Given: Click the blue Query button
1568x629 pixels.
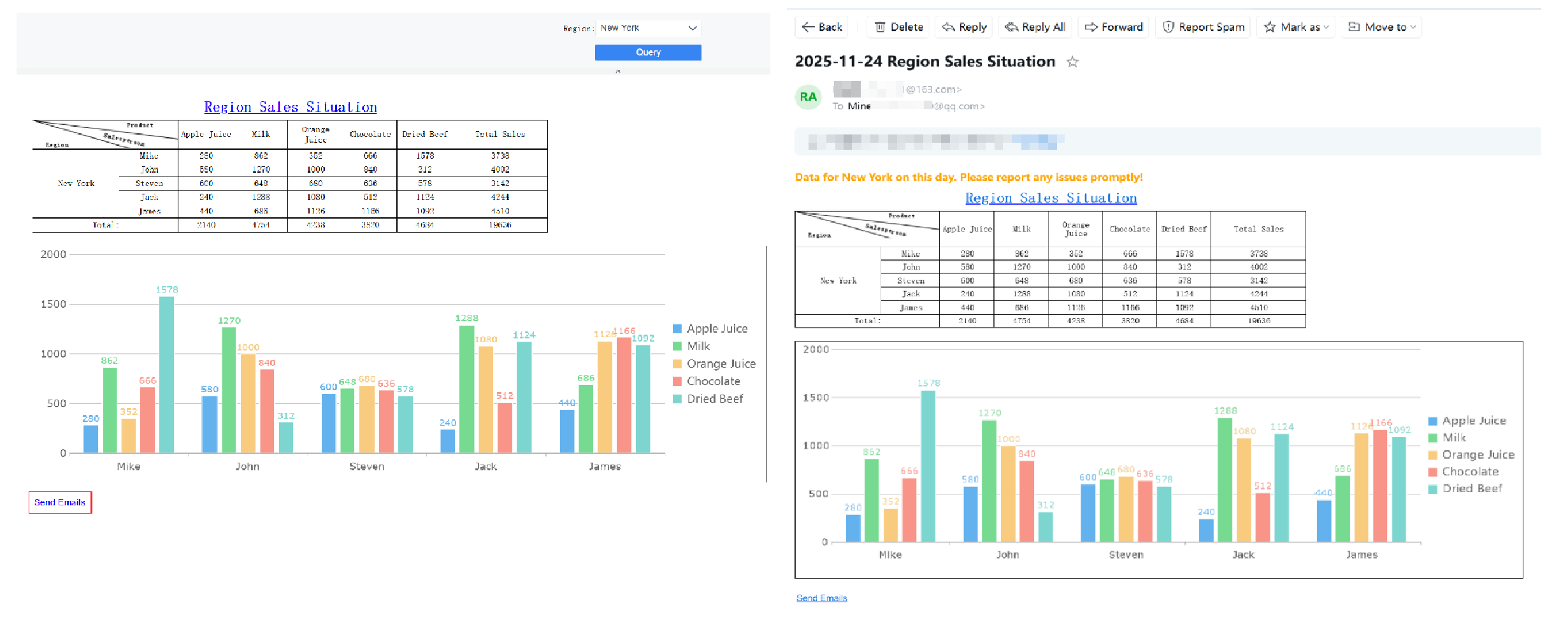Looking at the screenshot, I should point(648,52).
